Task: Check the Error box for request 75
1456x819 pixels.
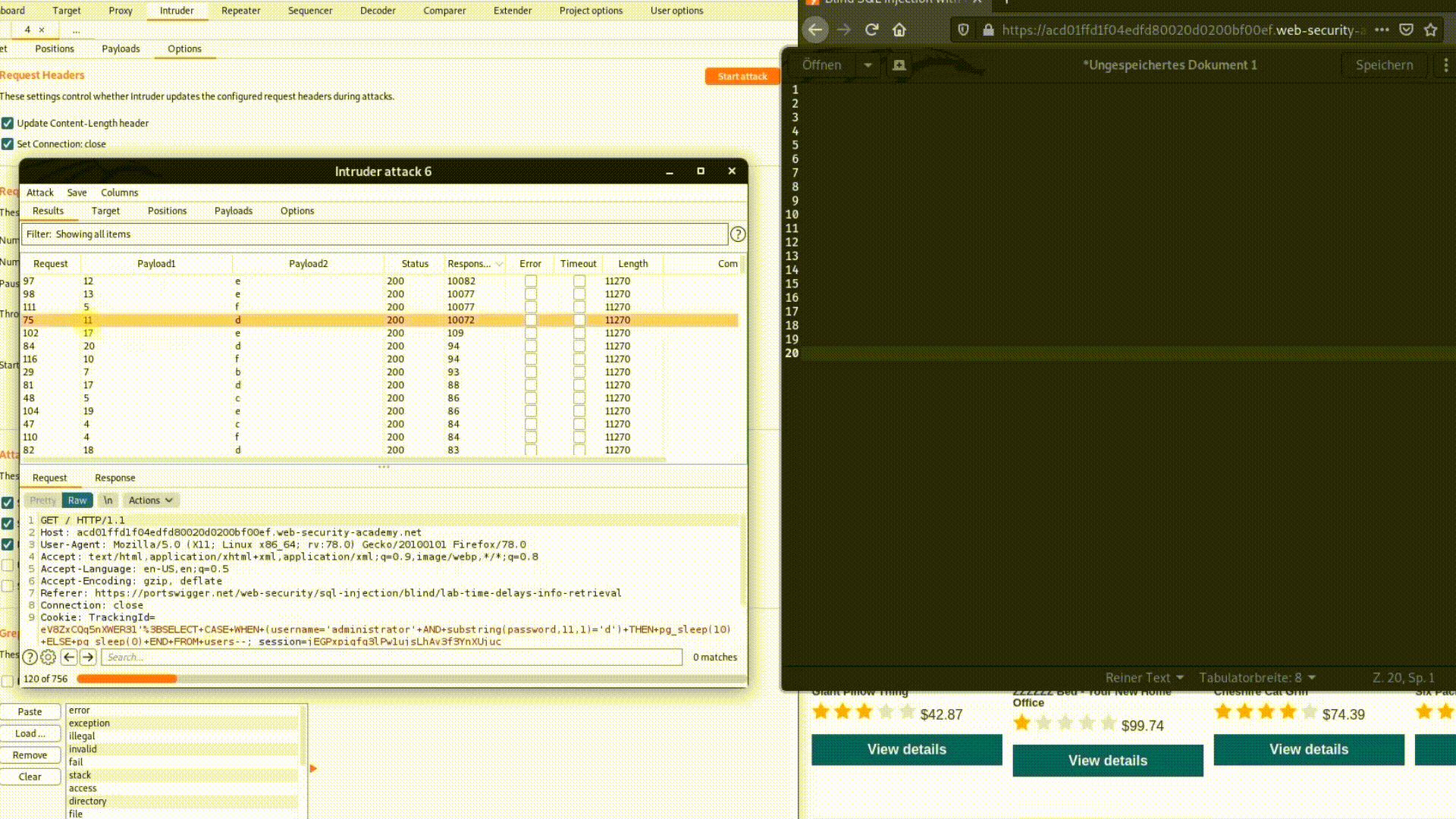Action: [531, 320]
